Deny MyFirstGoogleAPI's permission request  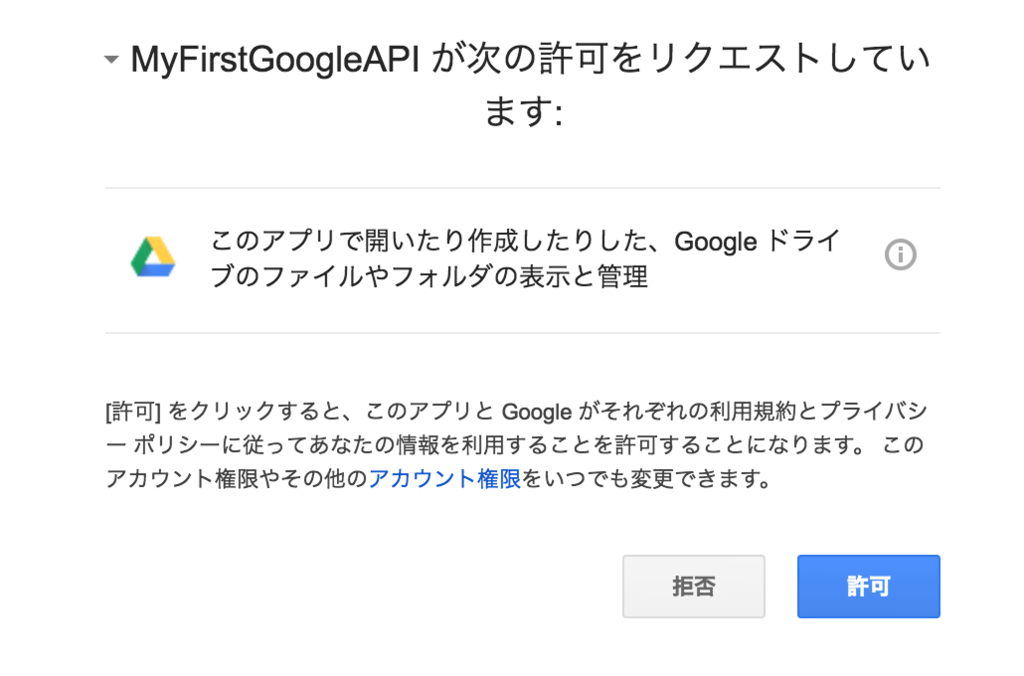[x=693, y=586]
